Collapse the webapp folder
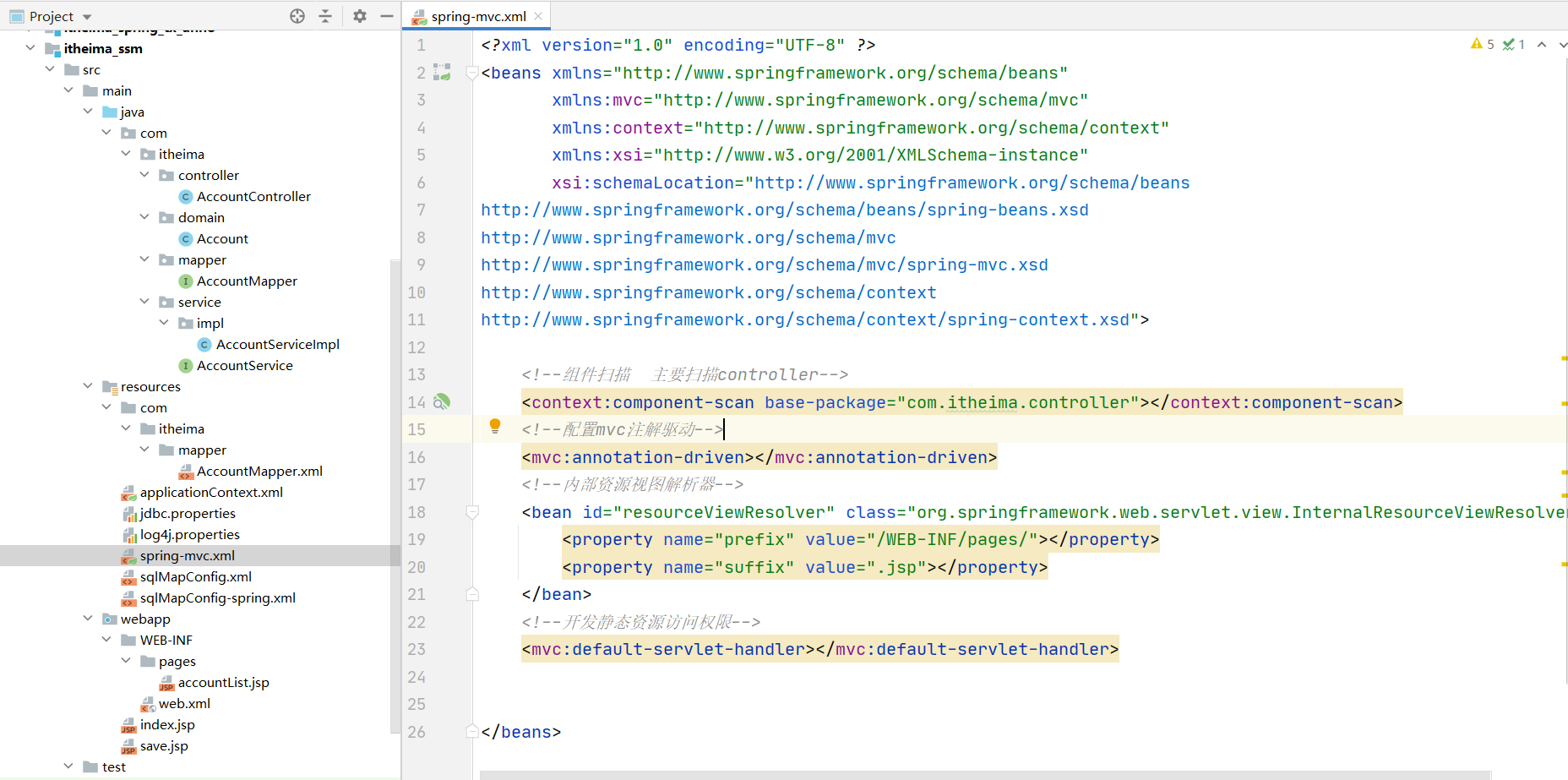 point(88,619)
